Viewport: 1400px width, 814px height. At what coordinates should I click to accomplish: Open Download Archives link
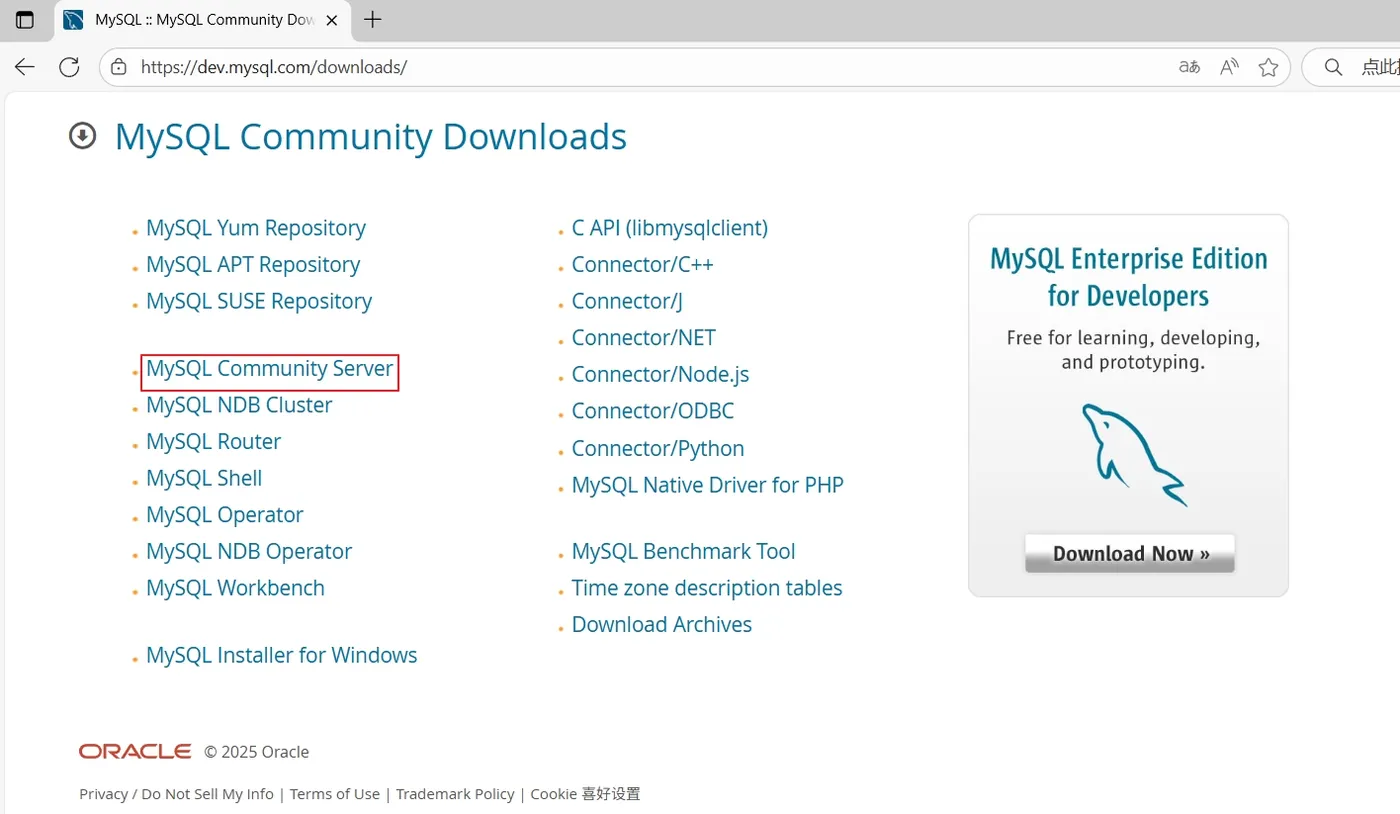(662, 625)
